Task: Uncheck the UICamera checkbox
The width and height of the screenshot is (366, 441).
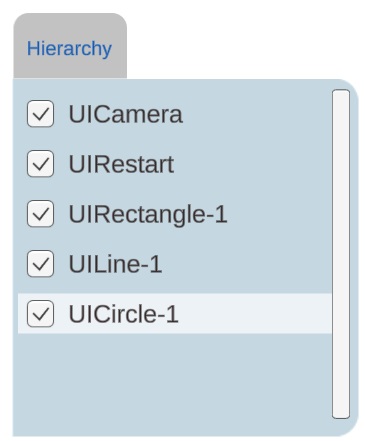Action: pos(40,114)
